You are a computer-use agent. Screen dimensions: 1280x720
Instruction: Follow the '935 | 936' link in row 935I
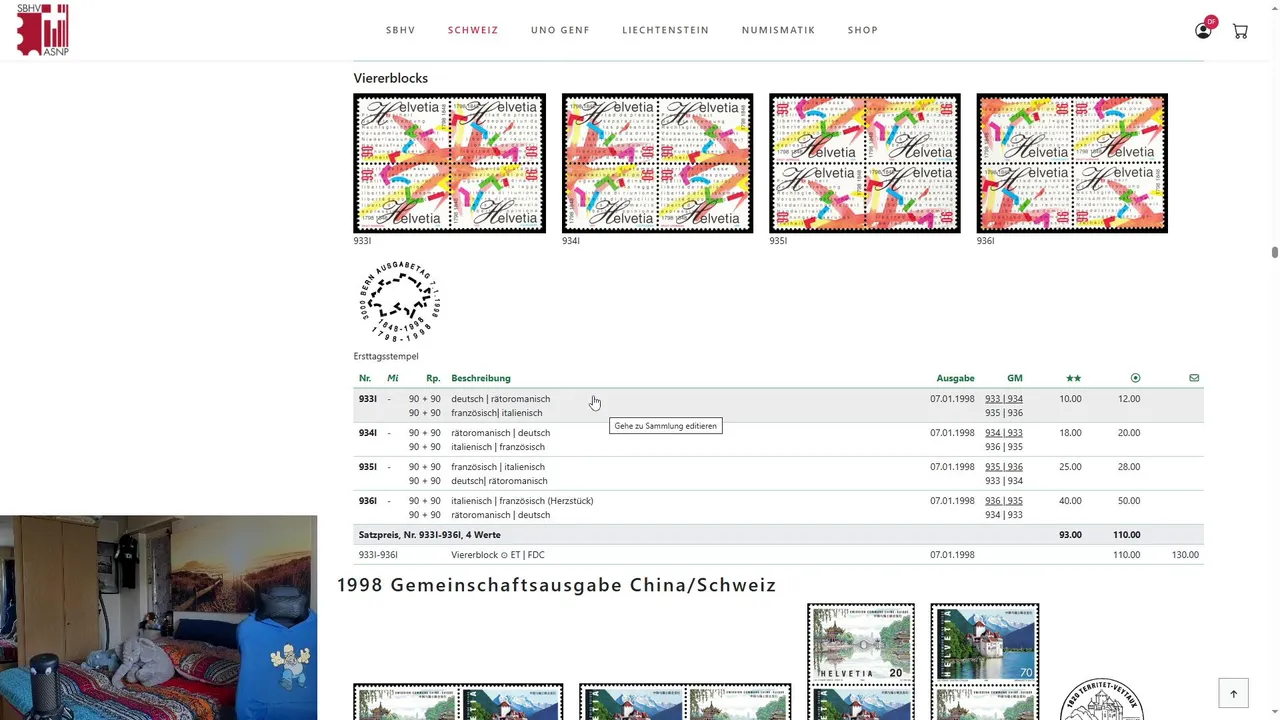point(1004,467)
